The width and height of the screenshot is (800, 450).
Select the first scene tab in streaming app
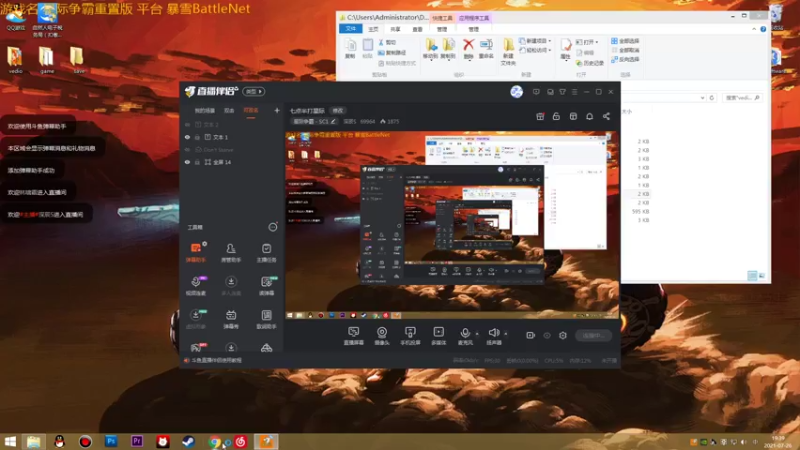(x=205, y=110)
